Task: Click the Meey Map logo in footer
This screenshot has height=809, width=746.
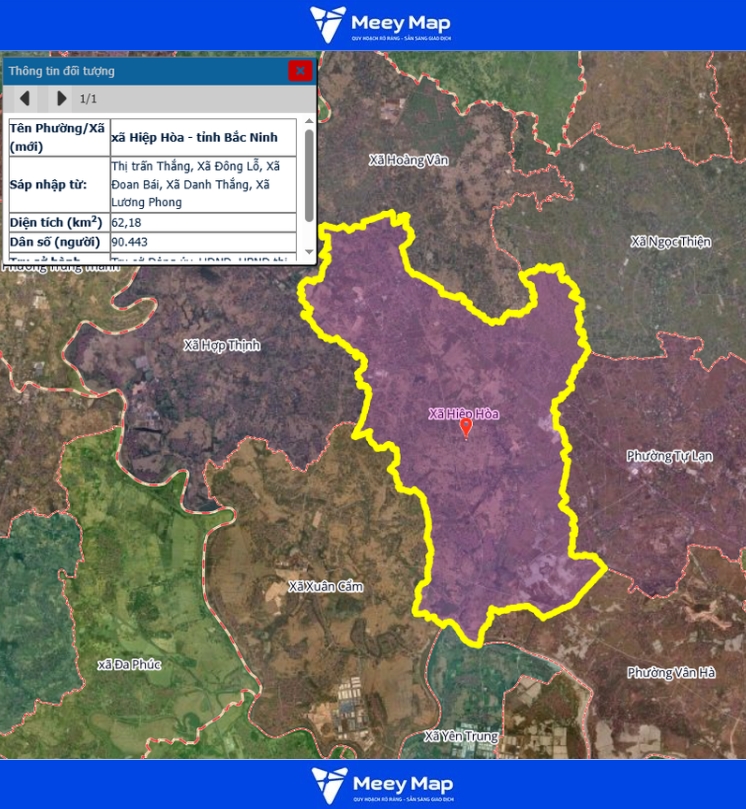Action: click(x=381, y=785)
